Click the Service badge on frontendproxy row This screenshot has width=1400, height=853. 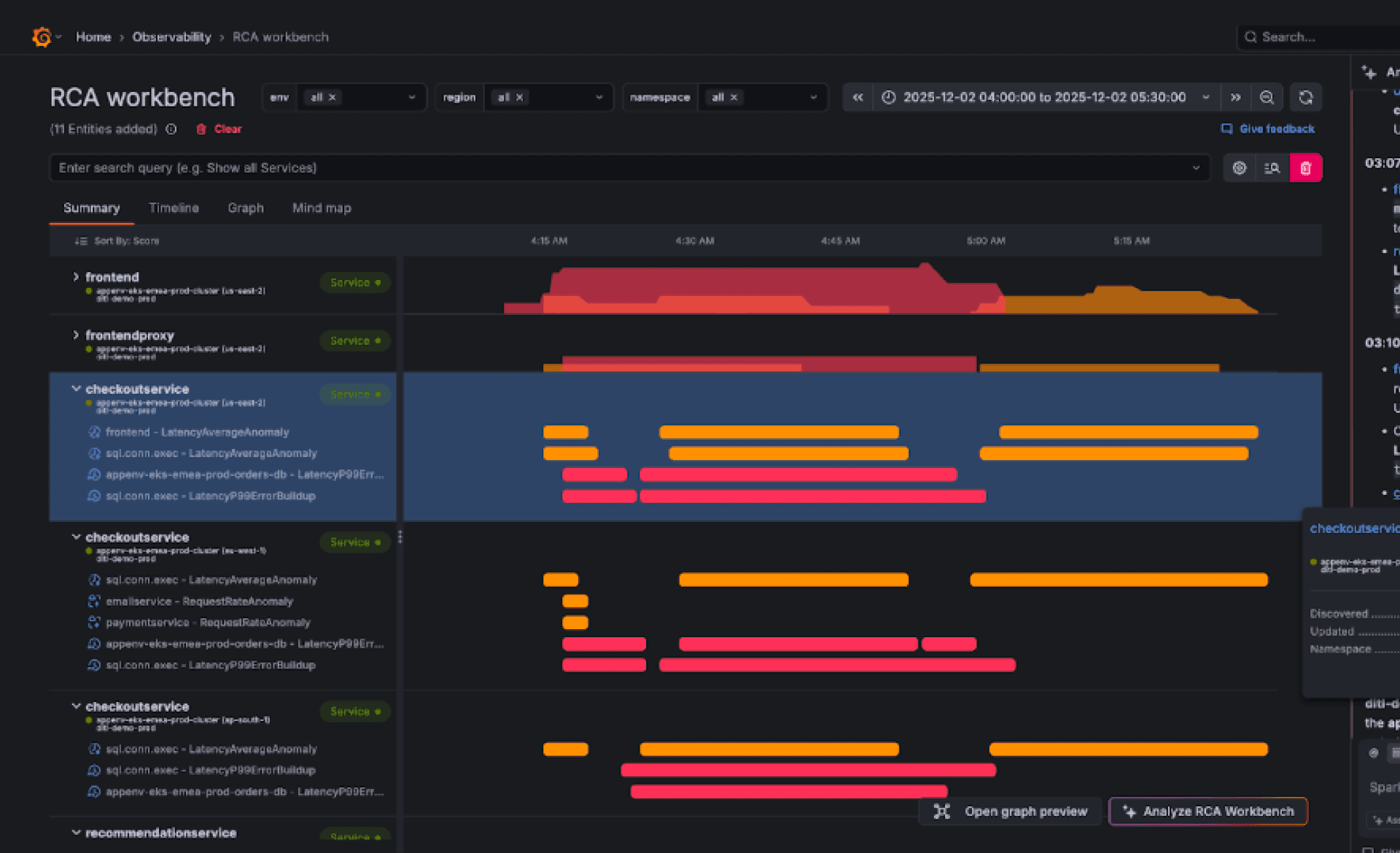(x=355, y=340)
